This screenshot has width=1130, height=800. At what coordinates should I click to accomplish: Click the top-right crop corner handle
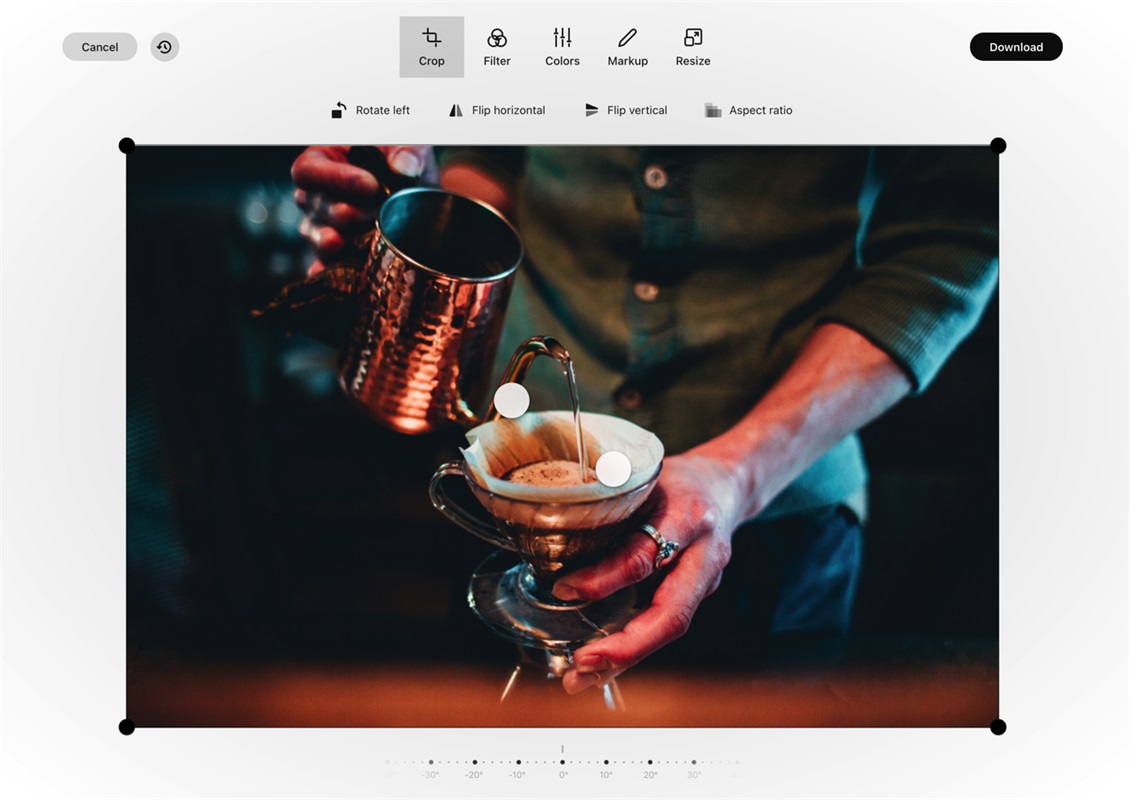pos(998,146)
